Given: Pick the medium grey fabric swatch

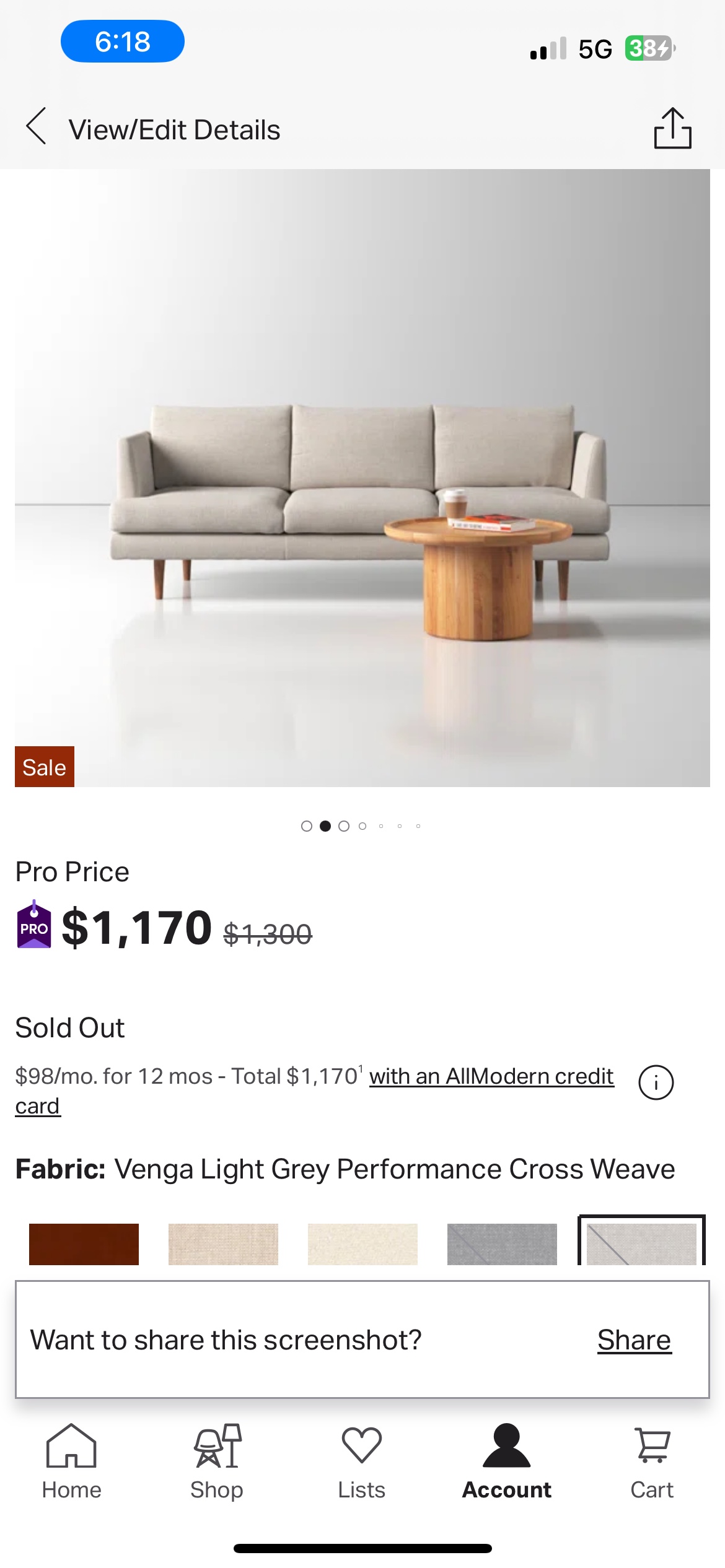Looking at the screenshot, I should click(x=502, y=1244).
